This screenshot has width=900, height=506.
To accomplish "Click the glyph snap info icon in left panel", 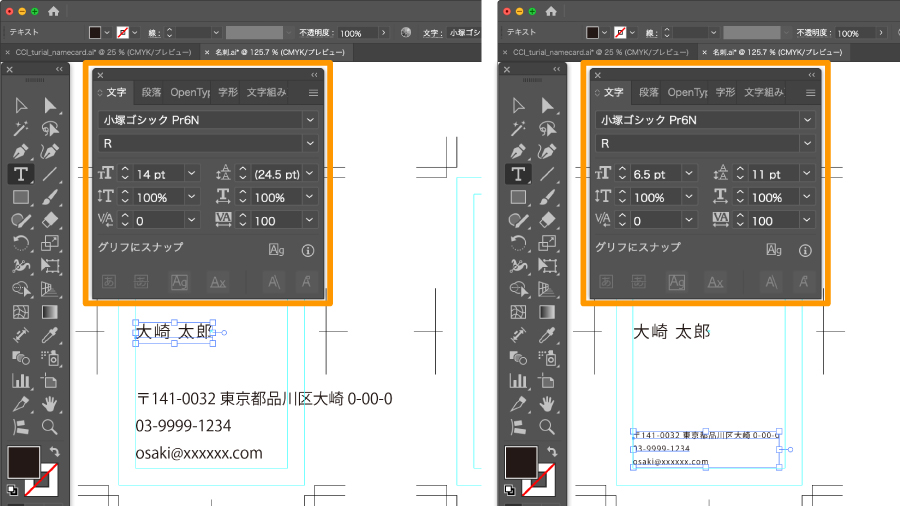I will [308, 251].
